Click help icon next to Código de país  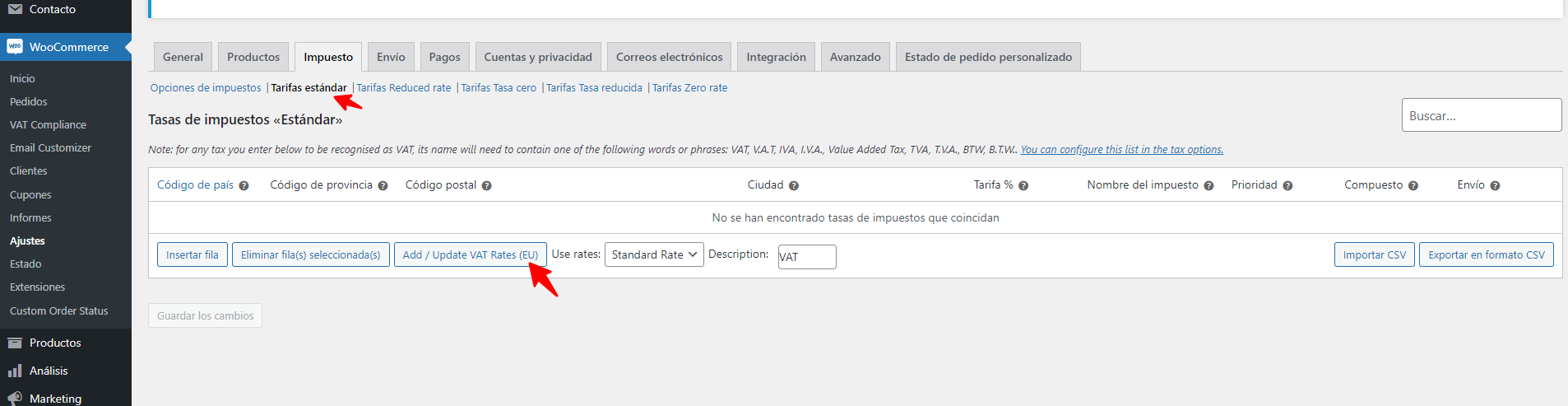coord(244,186)
